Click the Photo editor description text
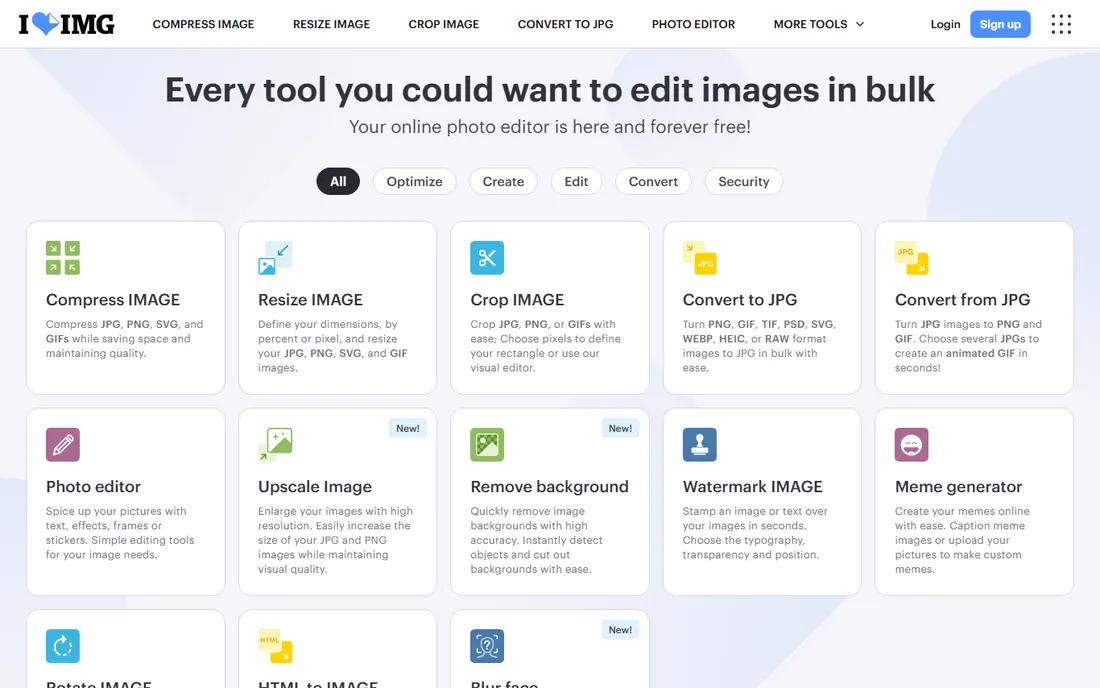The image size is (1100, 688). [120, 533]
